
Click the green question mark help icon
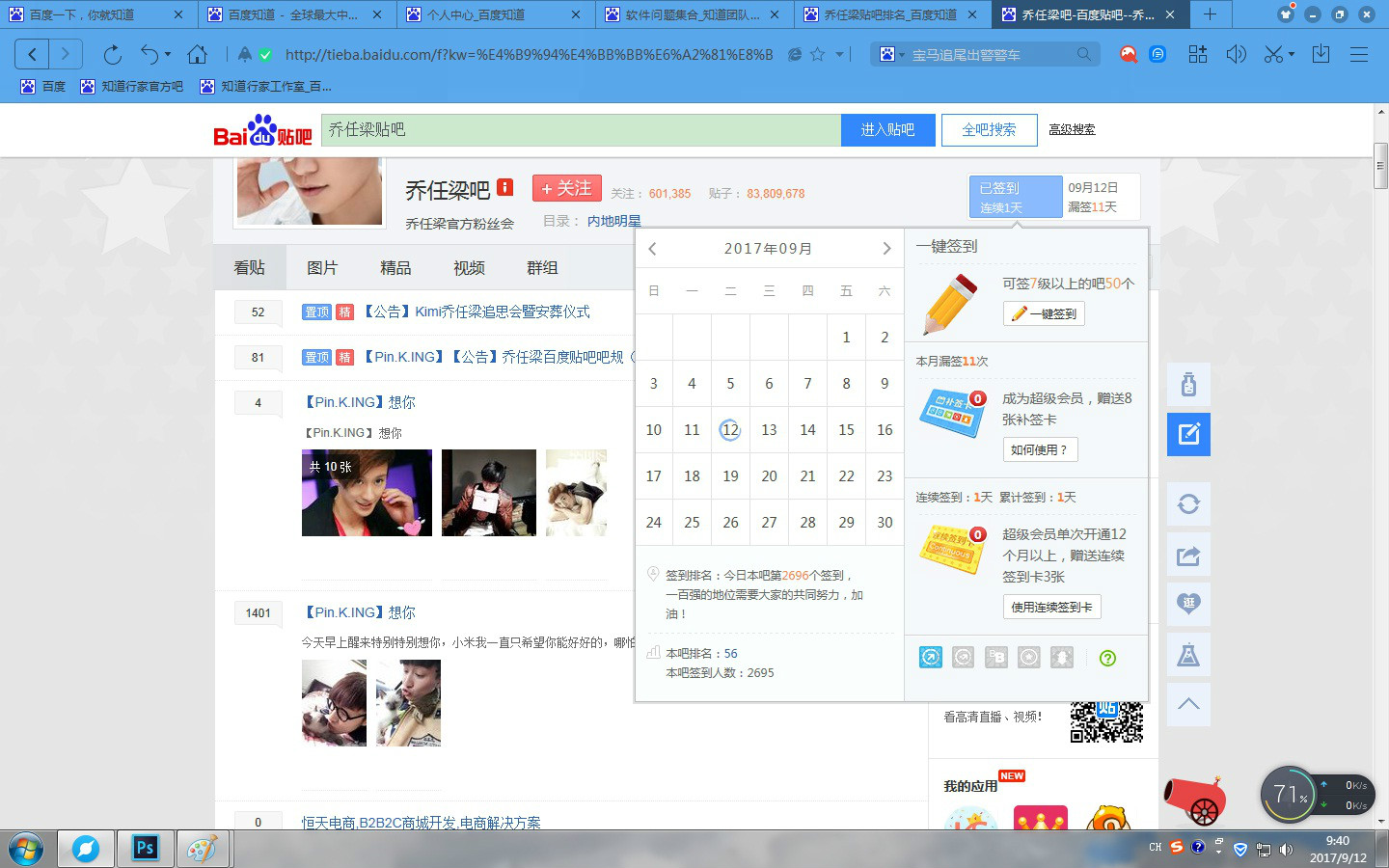pos(1107,657)
